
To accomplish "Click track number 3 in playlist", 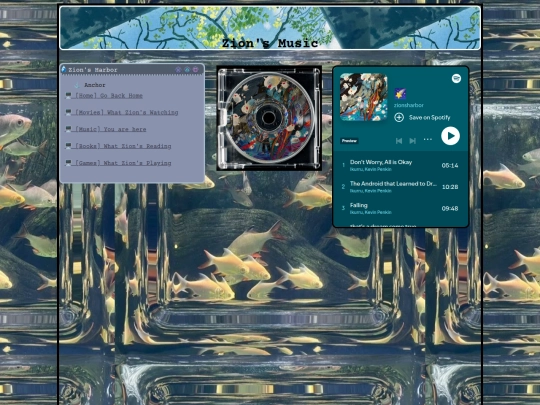I will point(343,208).
